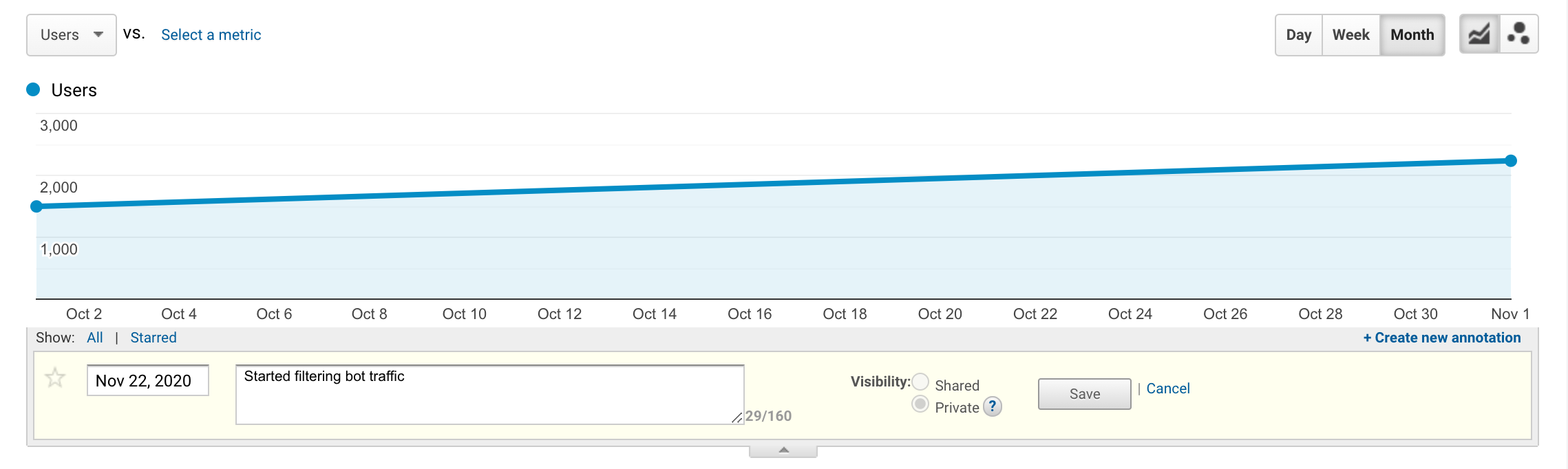Click the blue Users legend dot
This screenshot has width=1568, height=469.
coord(32,89)
